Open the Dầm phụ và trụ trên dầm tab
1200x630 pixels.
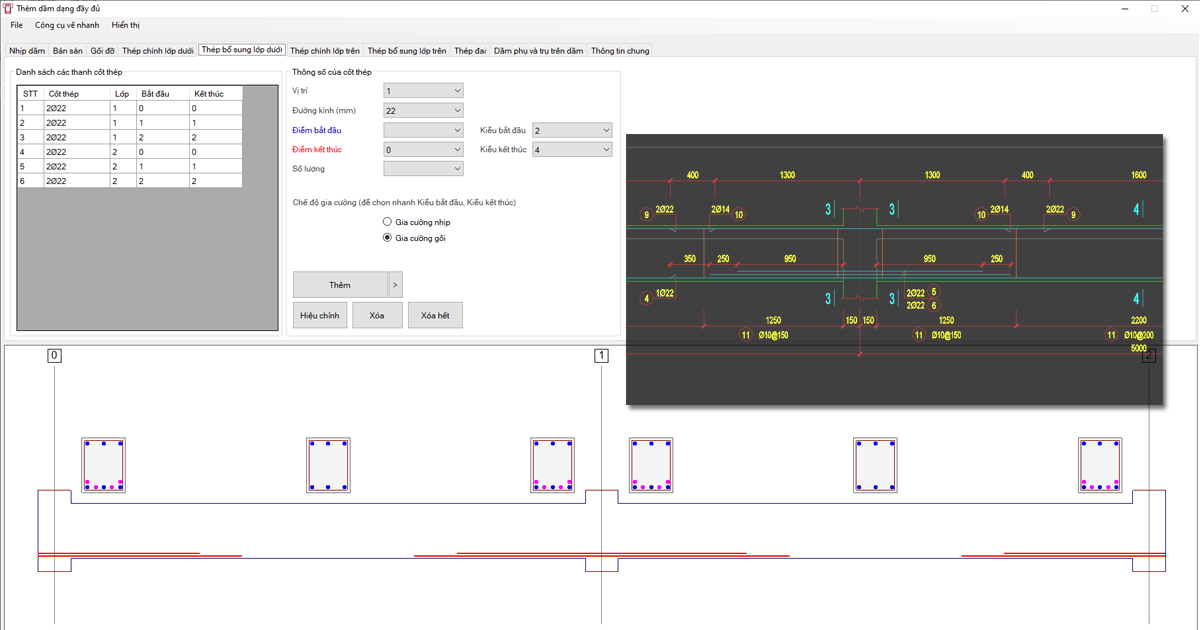(x=538, y=50)
